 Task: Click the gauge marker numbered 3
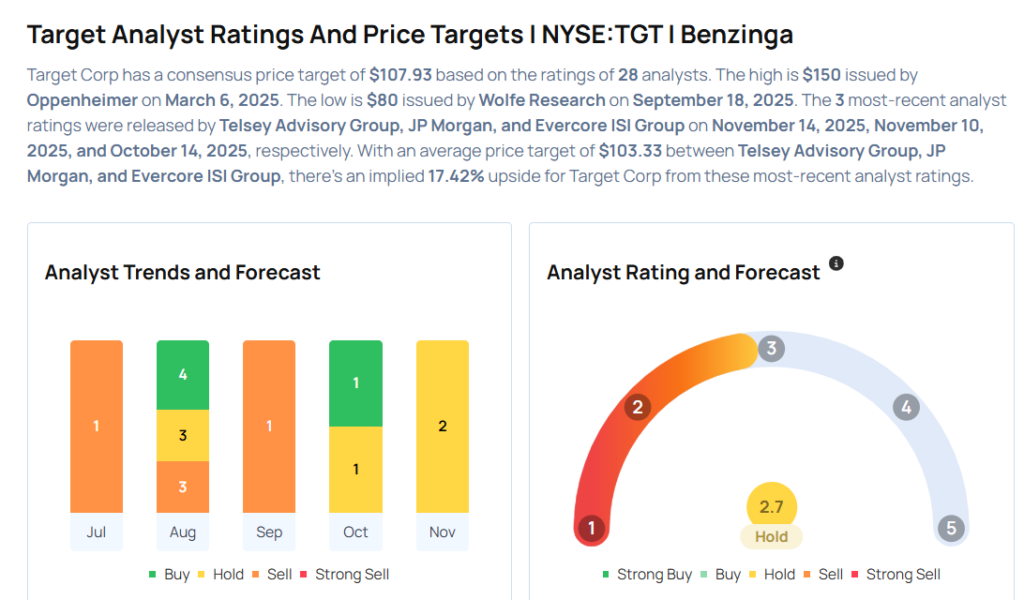[770, 349]
